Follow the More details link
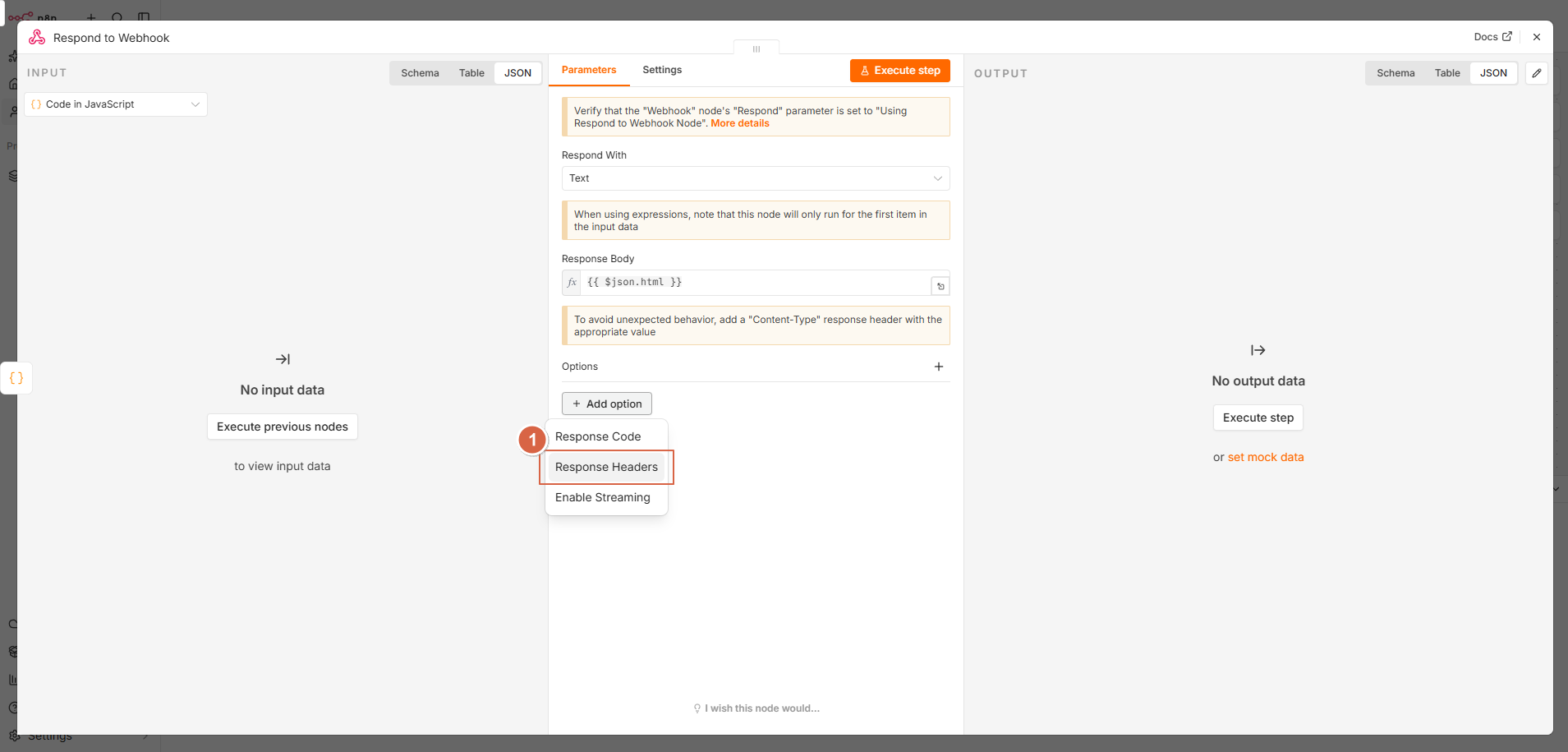1568x752 pixels. 740,123
